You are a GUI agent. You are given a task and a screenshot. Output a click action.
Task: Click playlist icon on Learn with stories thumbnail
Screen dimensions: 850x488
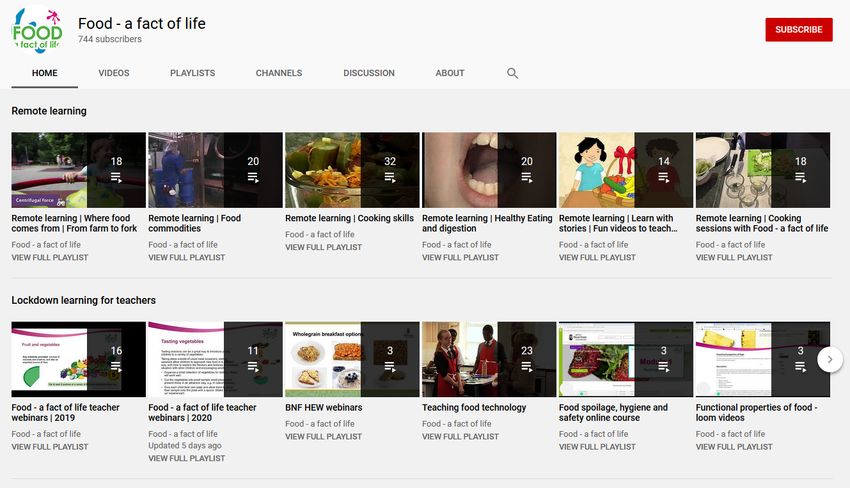664,177
